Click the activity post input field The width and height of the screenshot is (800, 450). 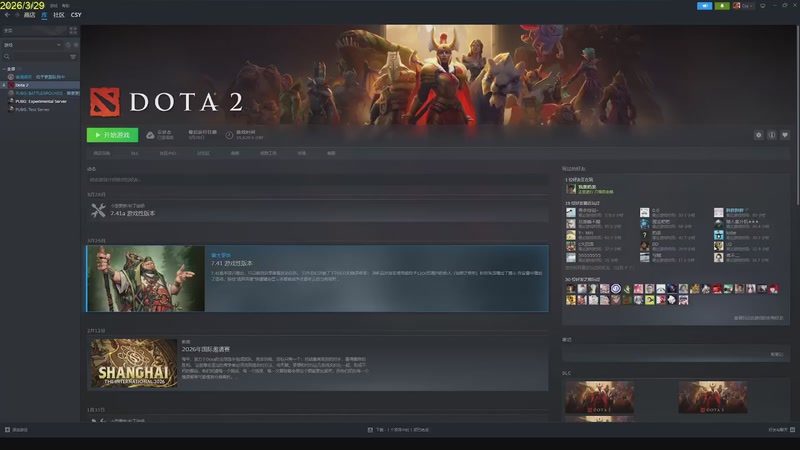[x=317, y=180]
